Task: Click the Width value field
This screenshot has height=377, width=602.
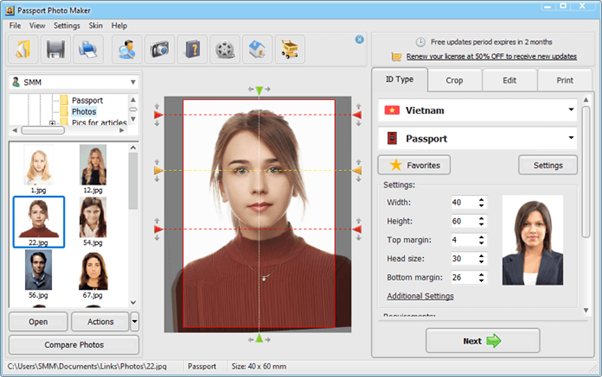Action: (464, 202)
